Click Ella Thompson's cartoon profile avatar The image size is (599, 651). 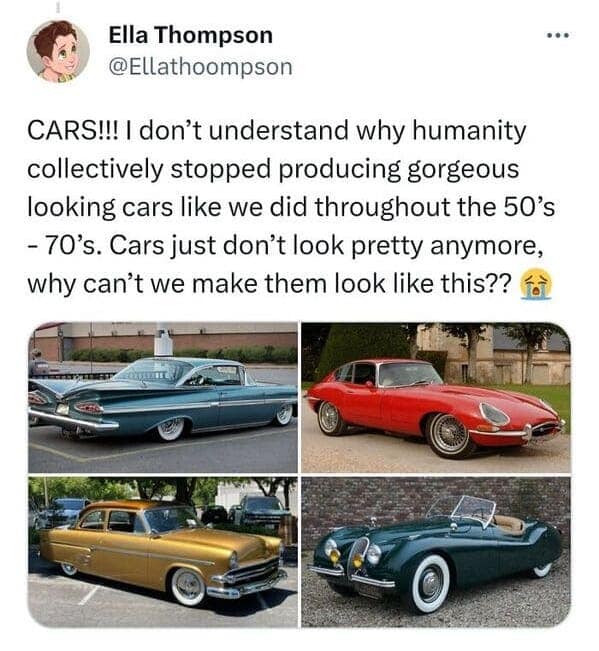coord(58,51)
